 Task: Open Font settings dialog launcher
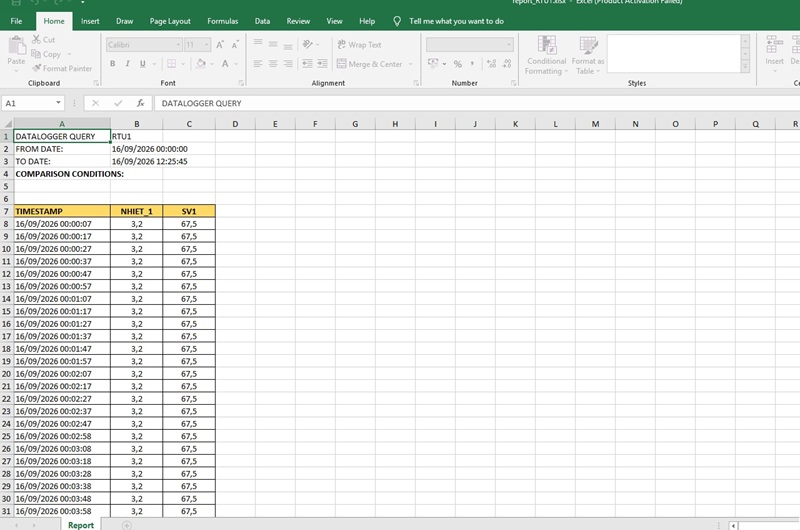[241, 83]
